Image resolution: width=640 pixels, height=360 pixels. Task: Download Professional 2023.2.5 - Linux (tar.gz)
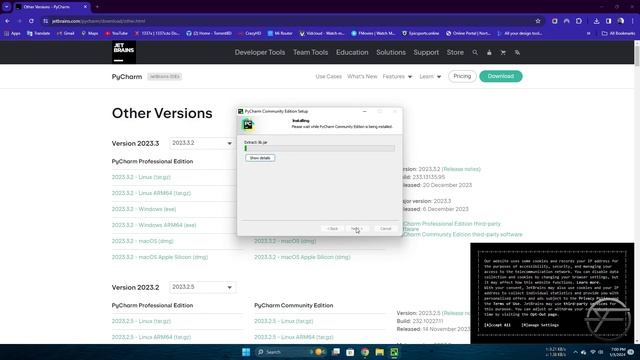pos(141,321)
